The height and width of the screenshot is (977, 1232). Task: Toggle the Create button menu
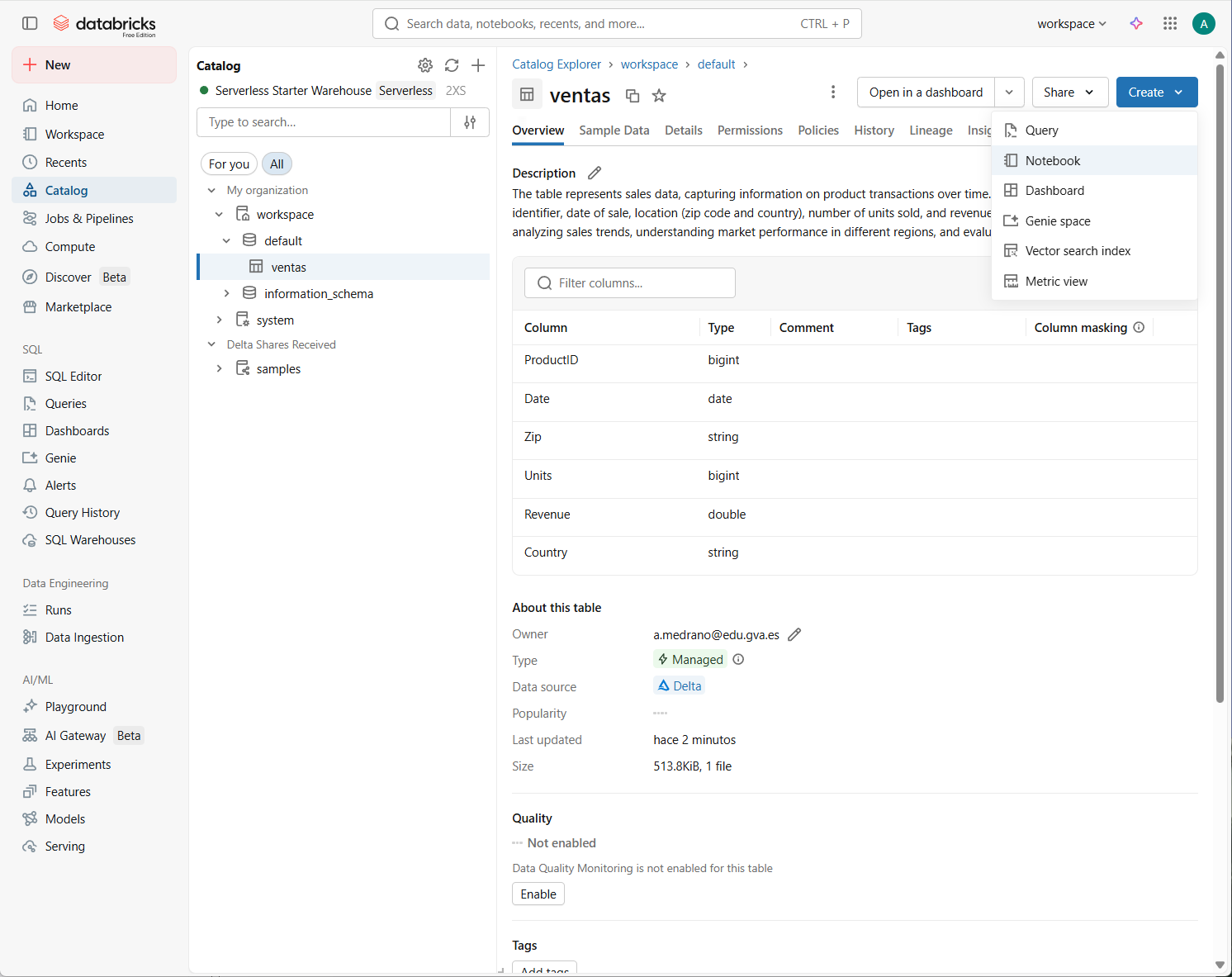coord(1156,92)
